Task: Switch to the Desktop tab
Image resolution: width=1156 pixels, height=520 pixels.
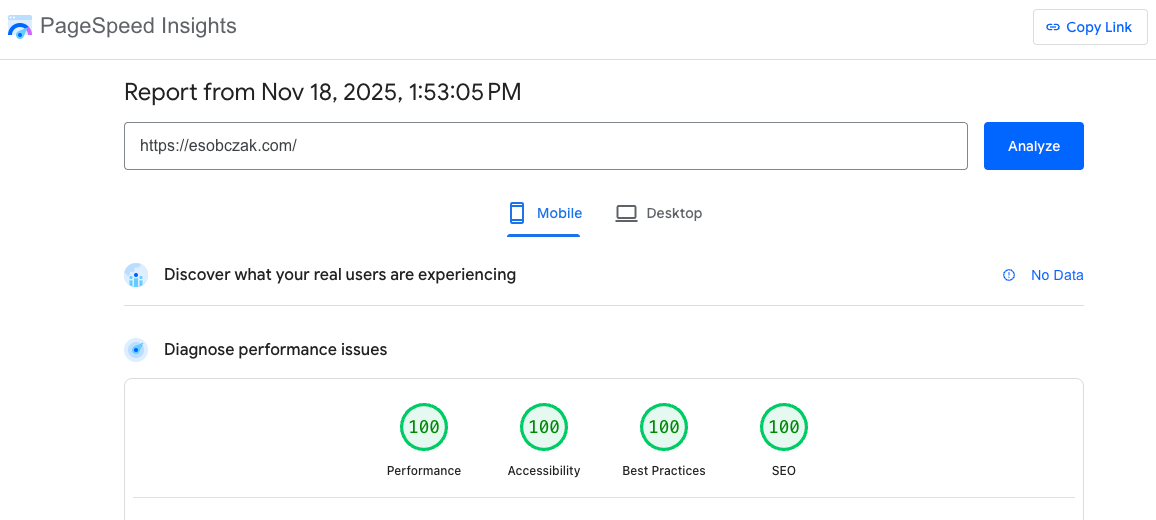Action: [659, 213]
